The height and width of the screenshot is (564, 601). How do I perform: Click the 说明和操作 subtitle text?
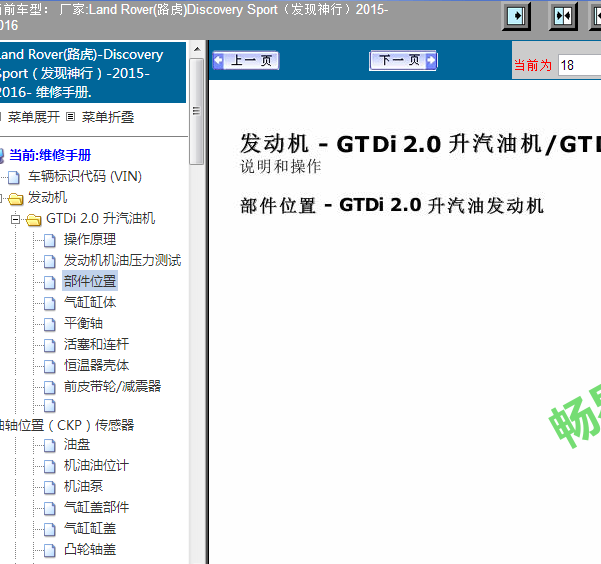281,166
